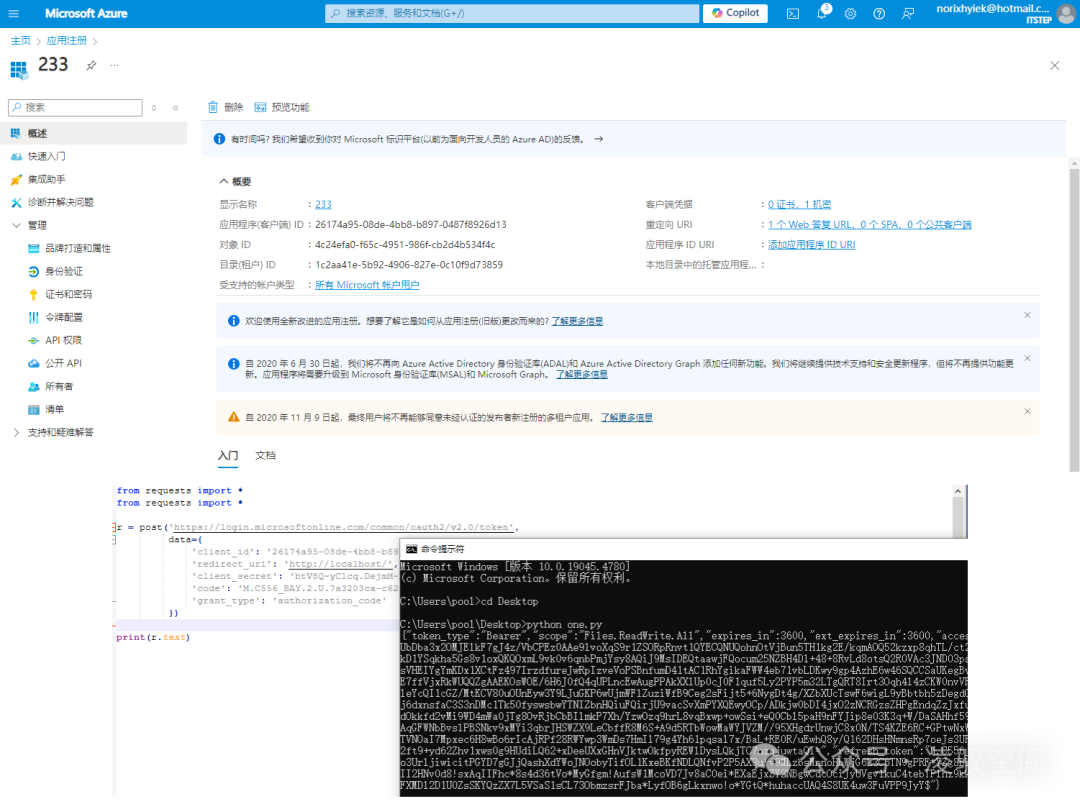The height and width of the screenshot is (804, 1080).
Task: Open the notifications bell icon
Action: click(822, 13)
